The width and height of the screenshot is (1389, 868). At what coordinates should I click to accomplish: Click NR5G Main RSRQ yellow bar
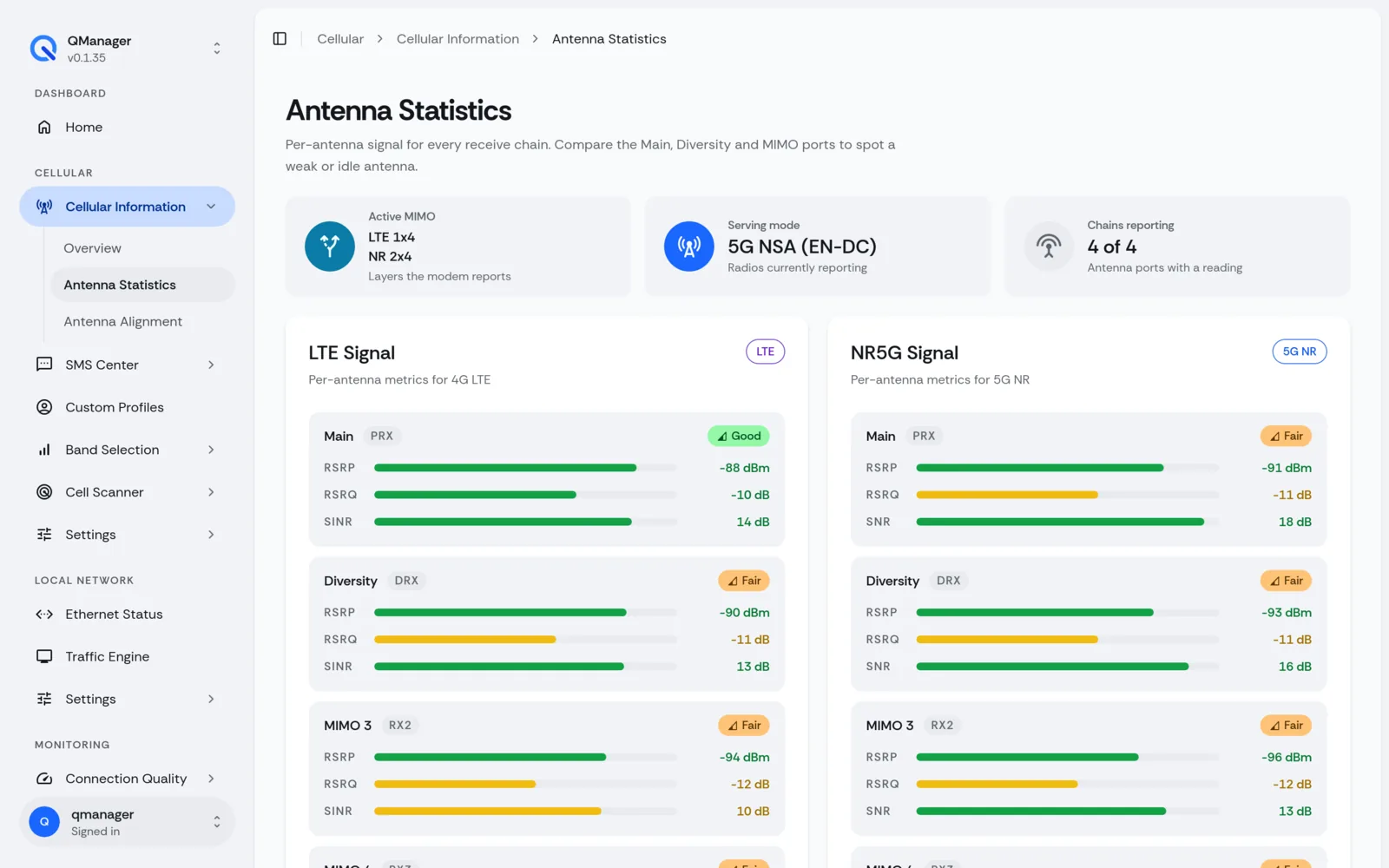click(x=1007, y=495)
